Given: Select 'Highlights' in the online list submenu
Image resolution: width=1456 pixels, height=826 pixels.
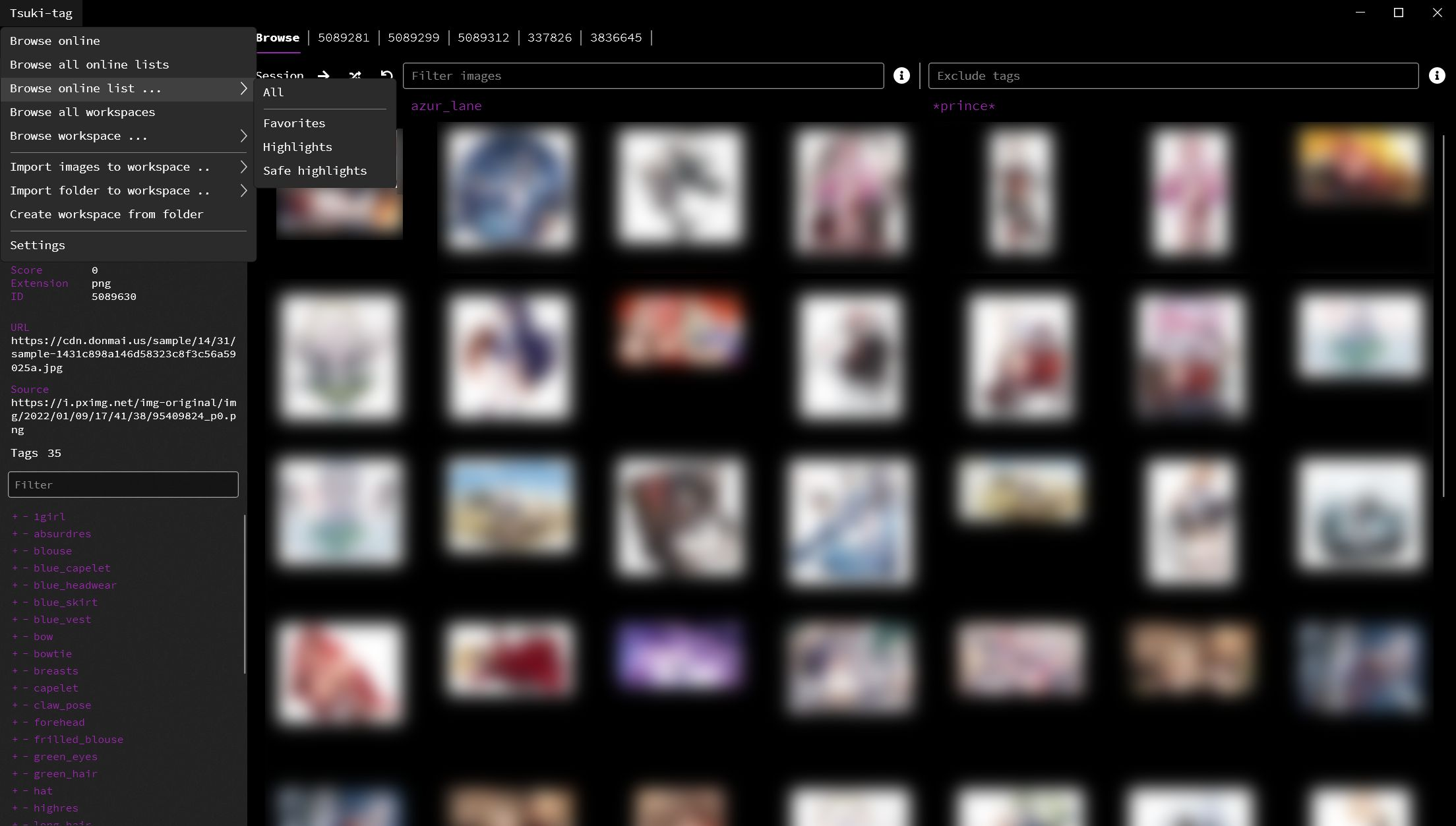Looking at the screenshot, I should (324, 147).
